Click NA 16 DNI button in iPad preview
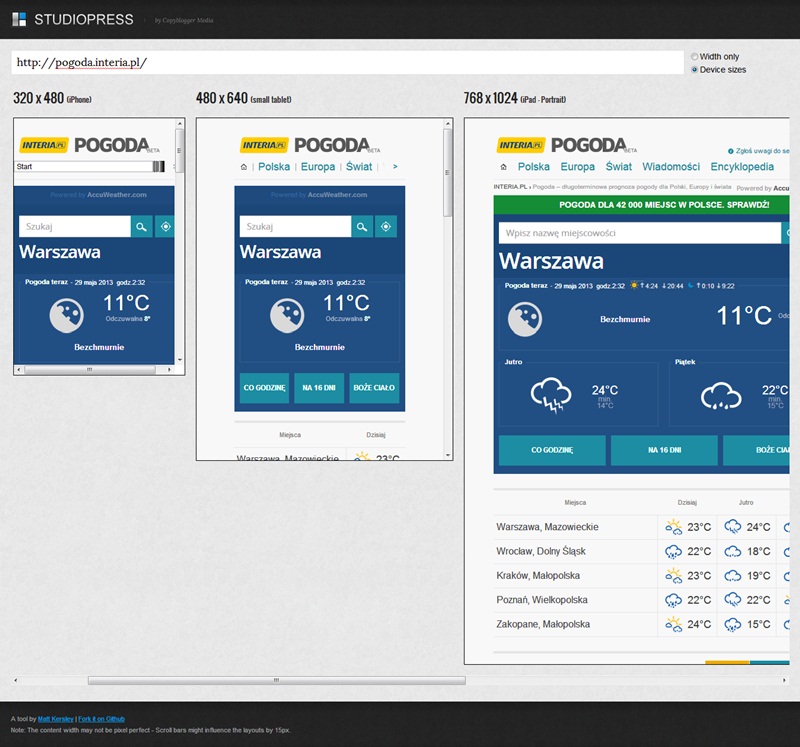Image resolution: width=800 pixels, height=747 pixels. click(x=664, y=450)
